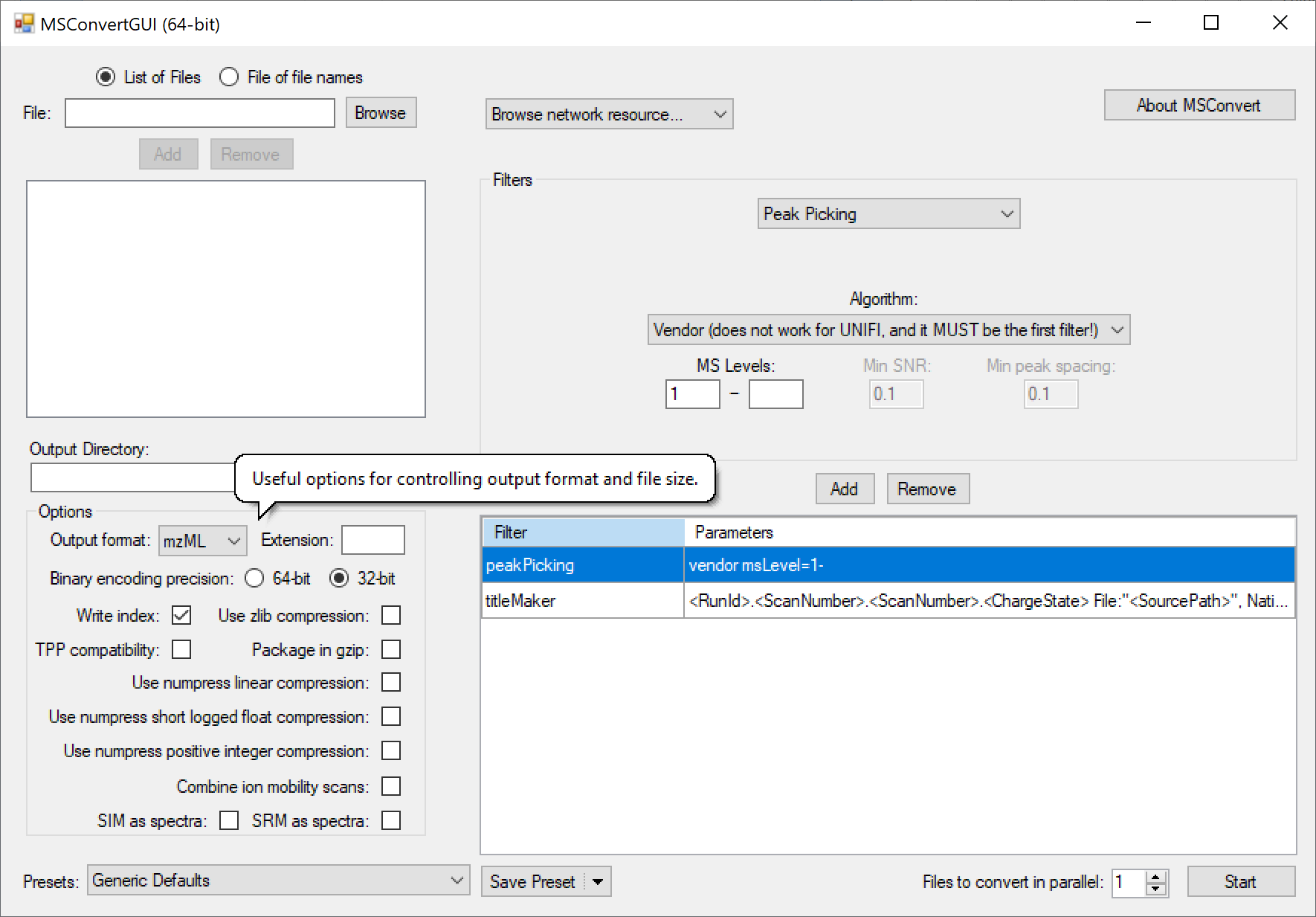Close the MSConvertGUI window
This screenshot has width=1316, height=917.
click(1280, 23)
